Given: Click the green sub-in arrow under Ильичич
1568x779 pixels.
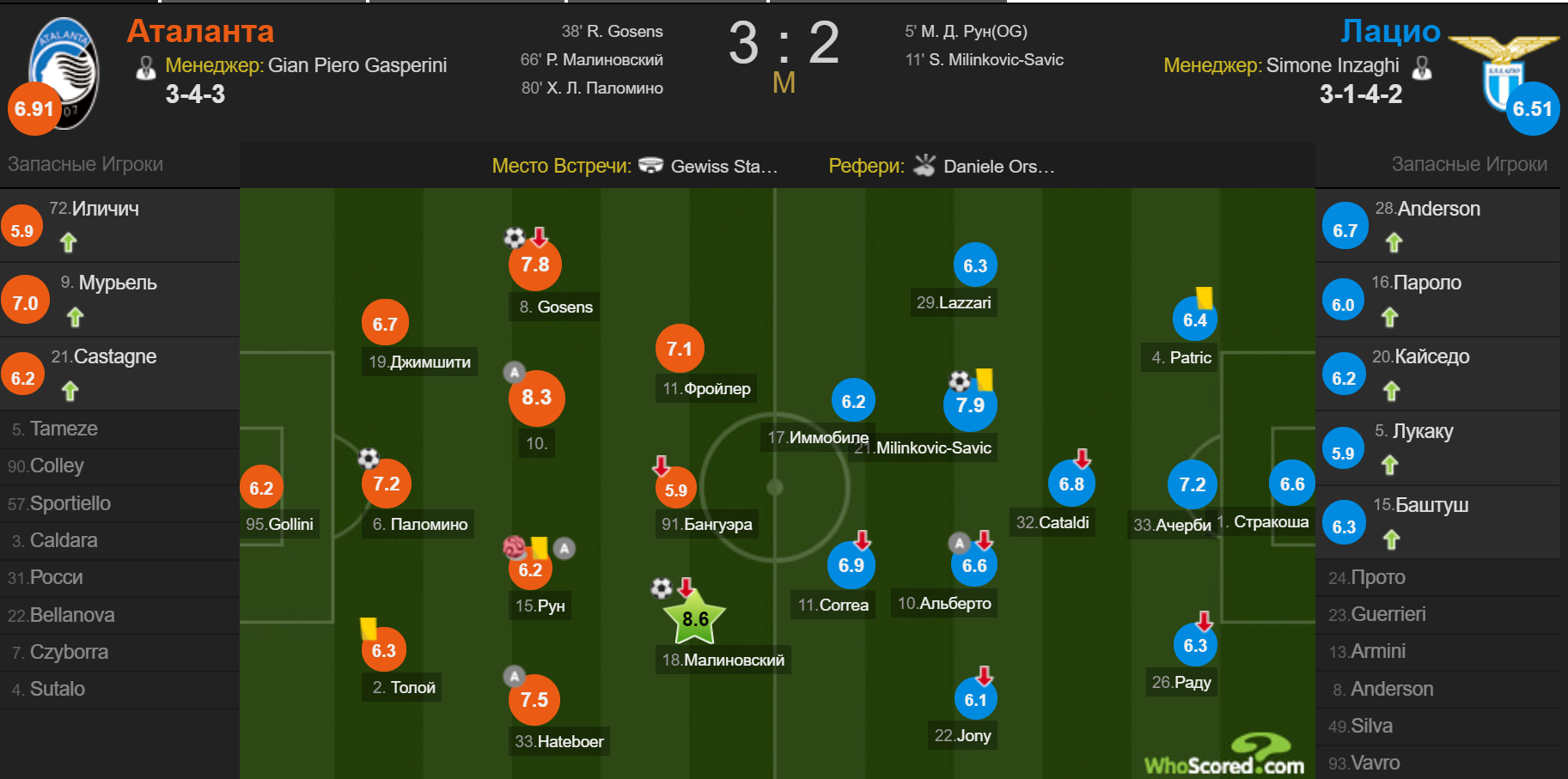Looking at the screenshot, I should (69, 243).
